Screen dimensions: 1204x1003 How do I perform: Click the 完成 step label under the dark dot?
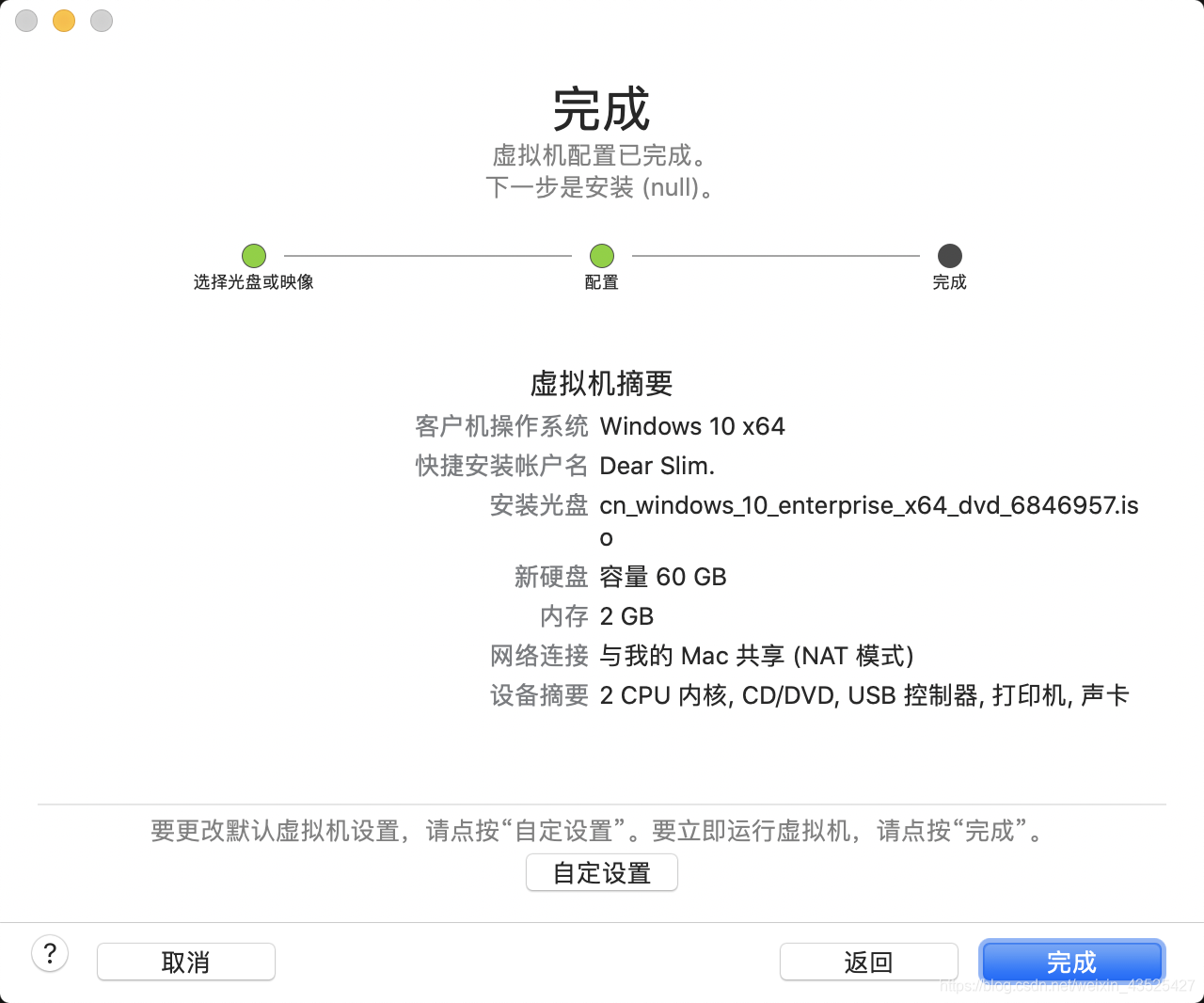(x=950, y=282)
